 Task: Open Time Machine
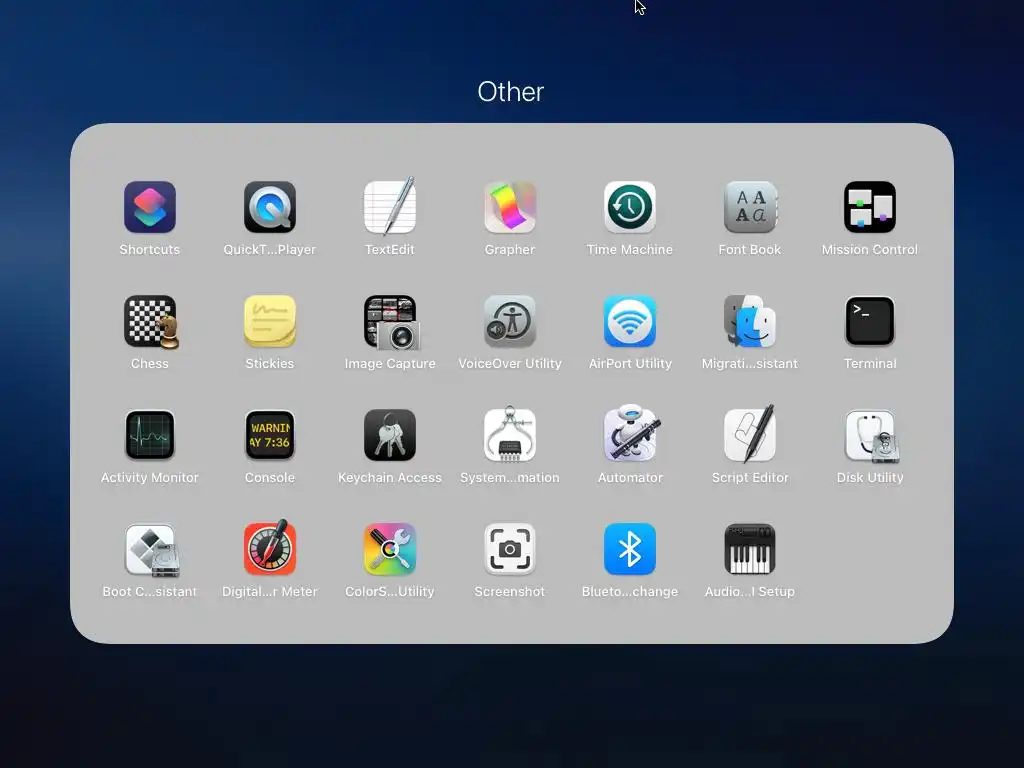tap(630, 207)
